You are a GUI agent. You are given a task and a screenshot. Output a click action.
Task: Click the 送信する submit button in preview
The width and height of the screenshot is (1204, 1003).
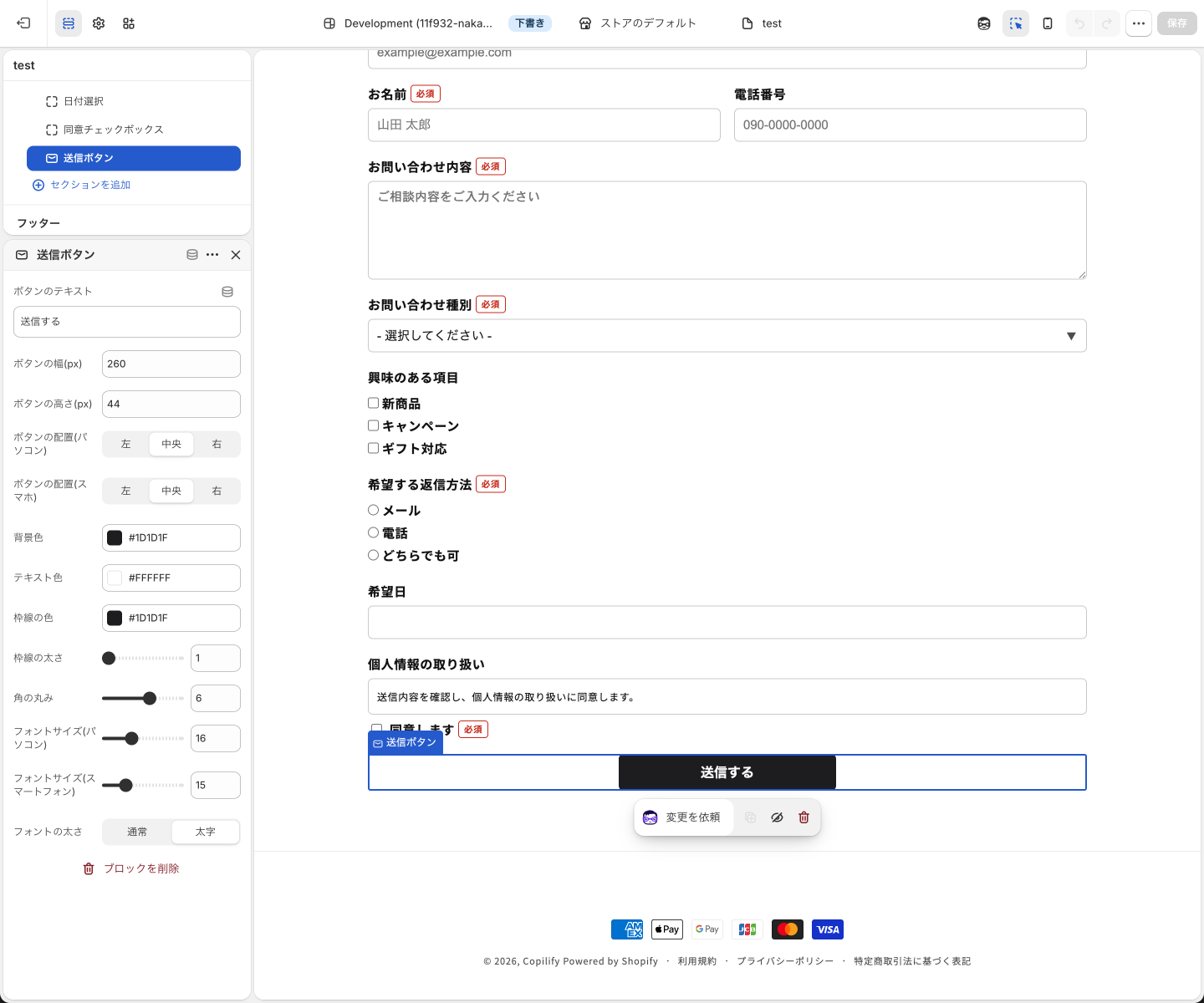pyautogui.click(x=727, y=772)
